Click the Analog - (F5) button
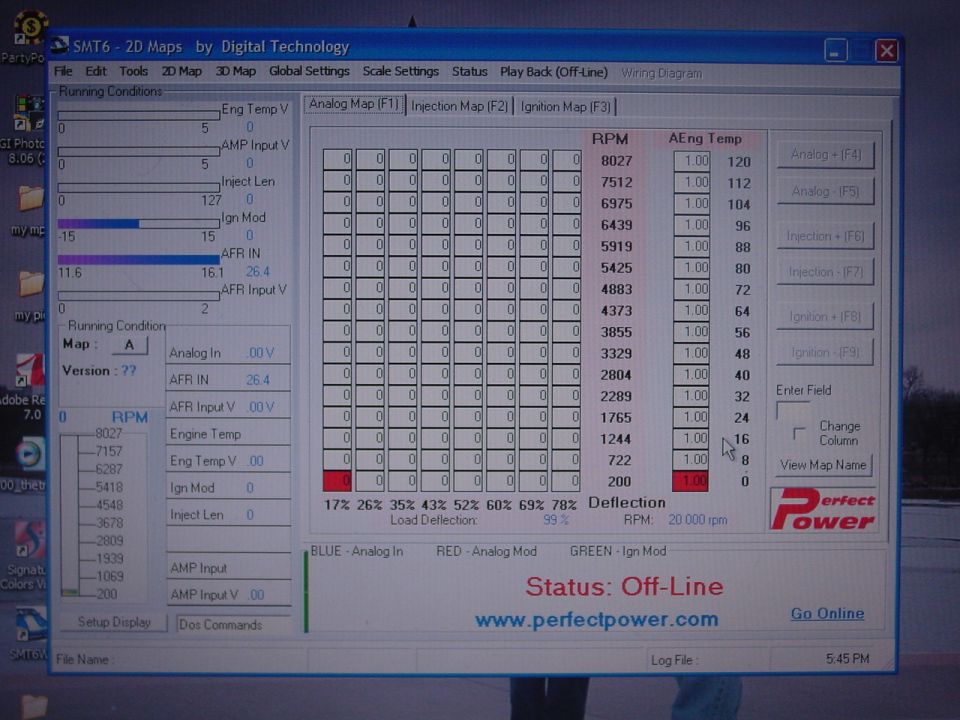Viewport: 960px width, 720px height. 825,191
